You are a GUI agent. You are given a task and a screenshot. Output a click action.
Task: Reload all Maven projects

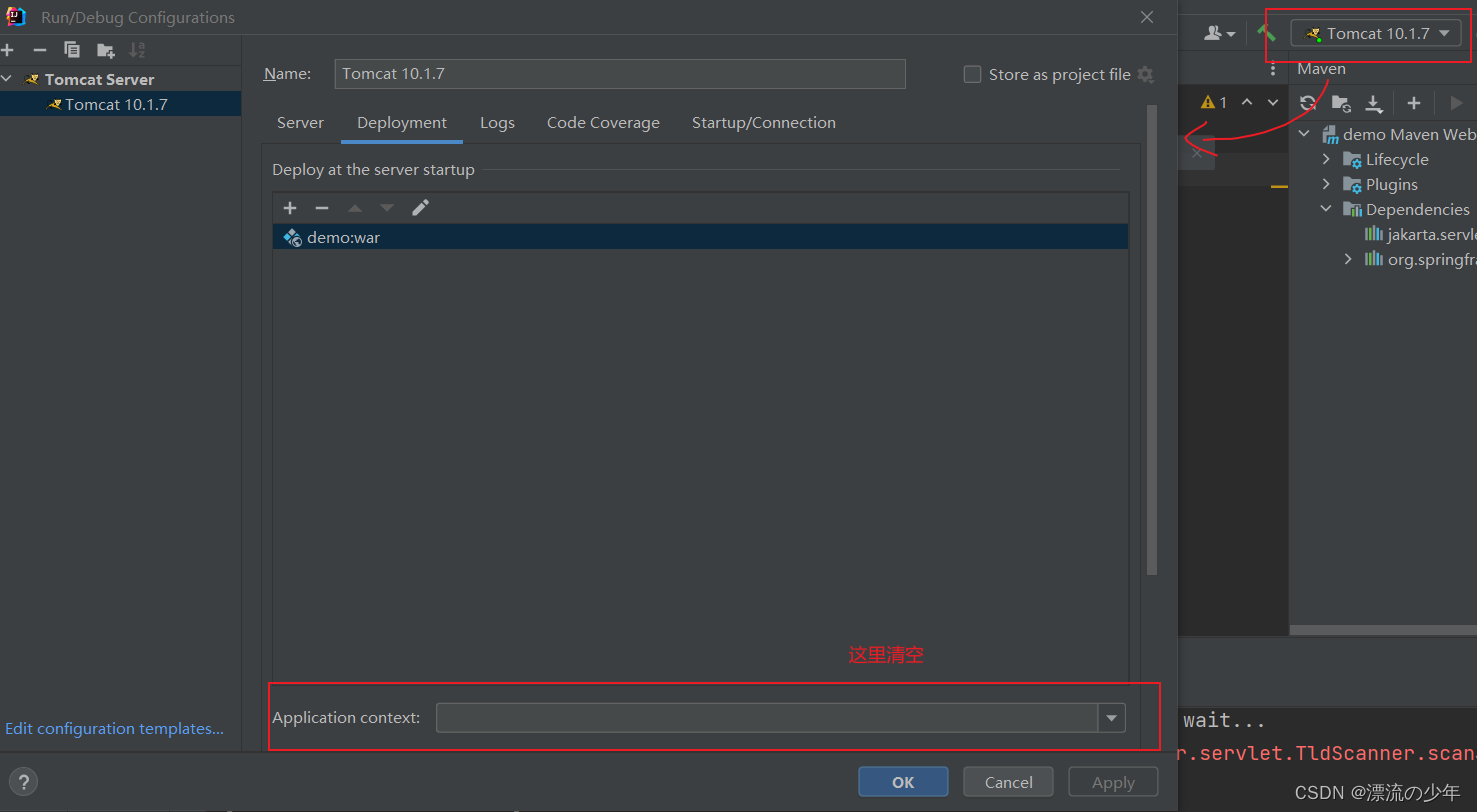tap(1308, 102)
